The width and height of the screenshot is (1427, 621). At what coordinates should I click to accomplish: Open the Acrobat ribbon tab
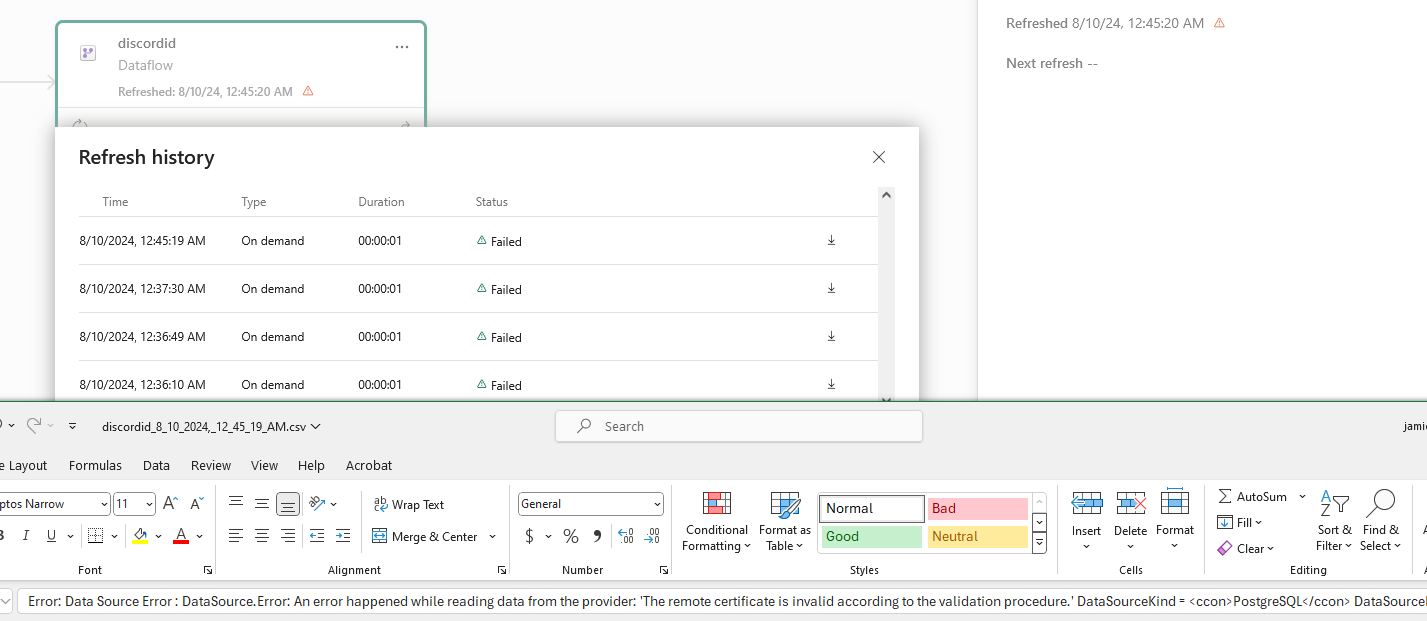pos(369,465)
